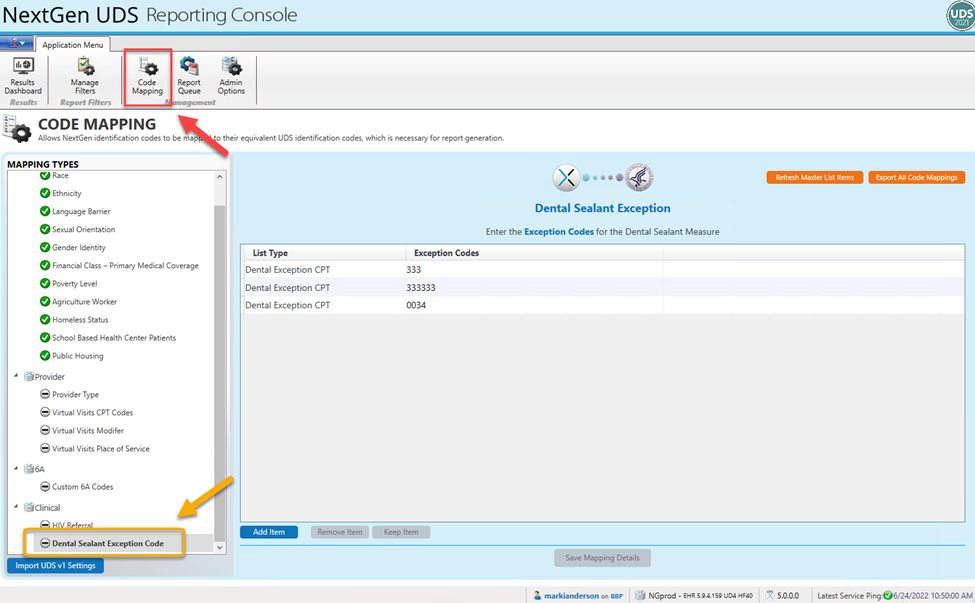Click the mapping types scrollbar thumb
Image resolution: width=975 pixels, height=603 pixels.
[x=219, y=373]
